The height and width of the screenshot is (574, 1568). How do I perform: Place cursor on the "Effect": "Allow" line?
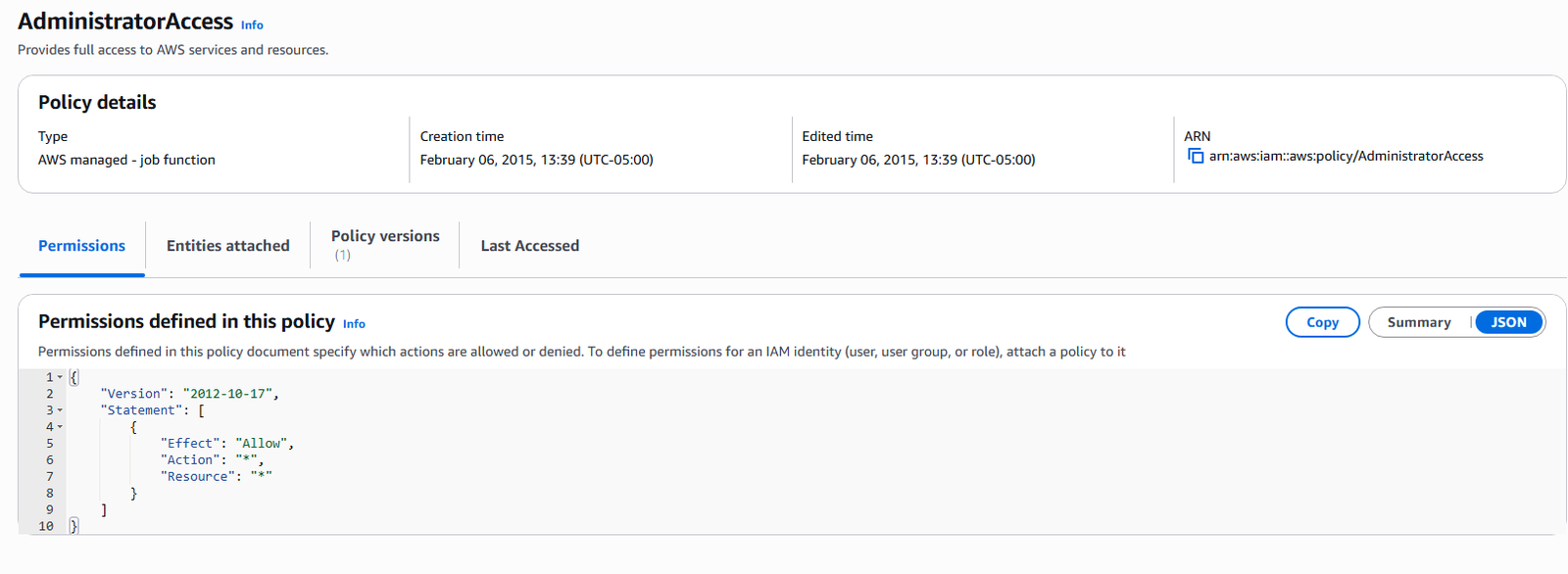(x=227, y=444)
